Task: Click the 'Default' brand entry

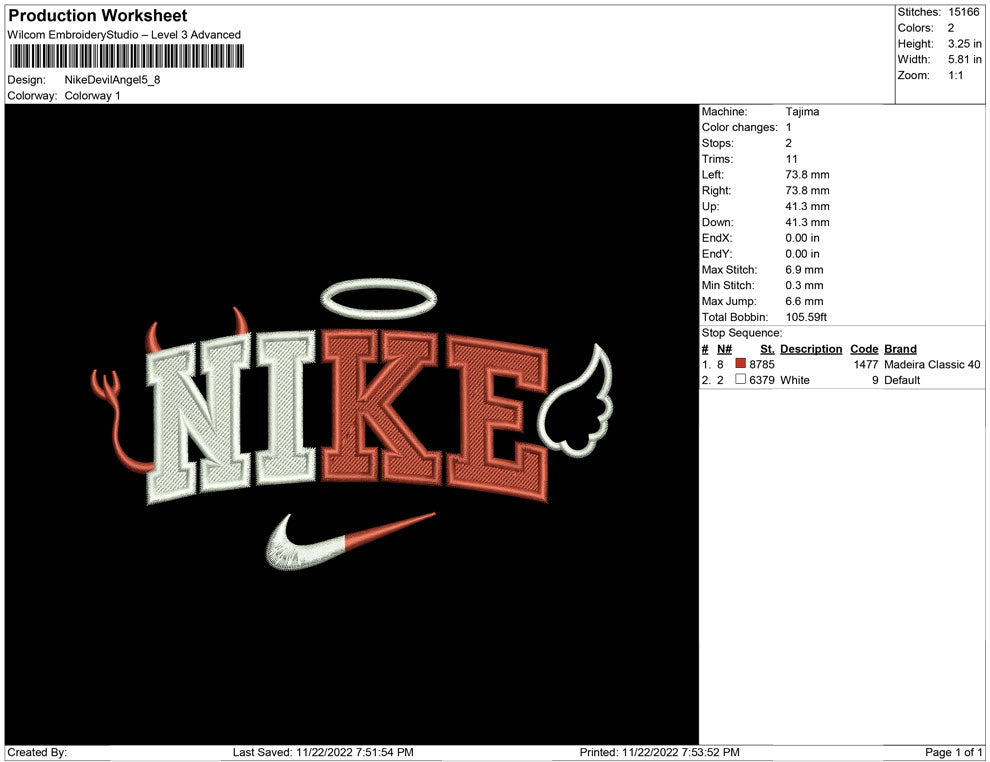Action: click(x=902, y=380)
